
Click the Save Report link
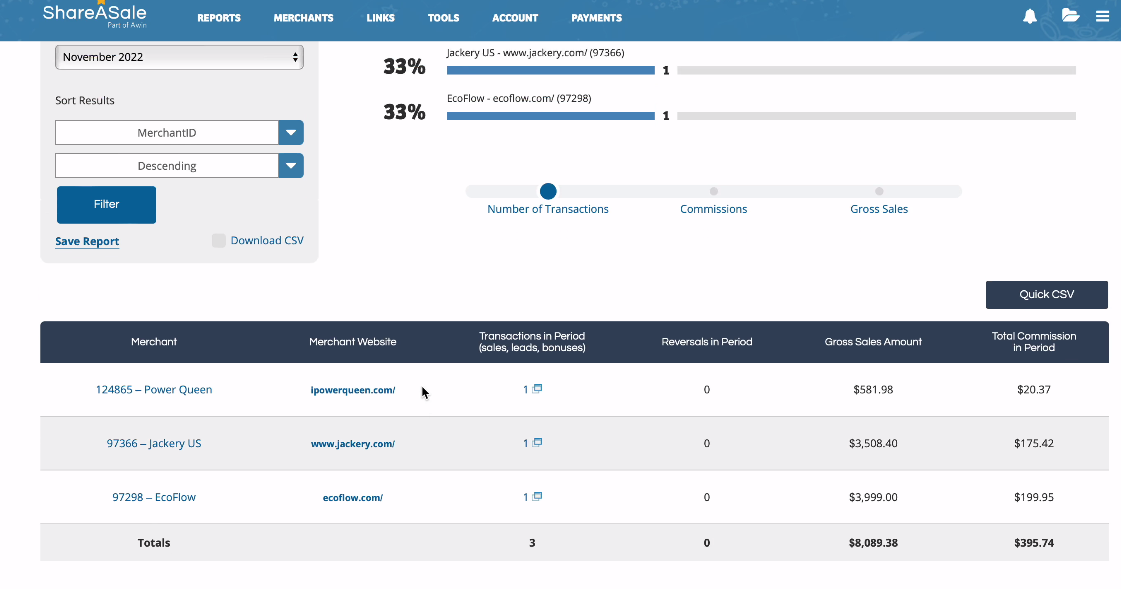pos(87,242)
